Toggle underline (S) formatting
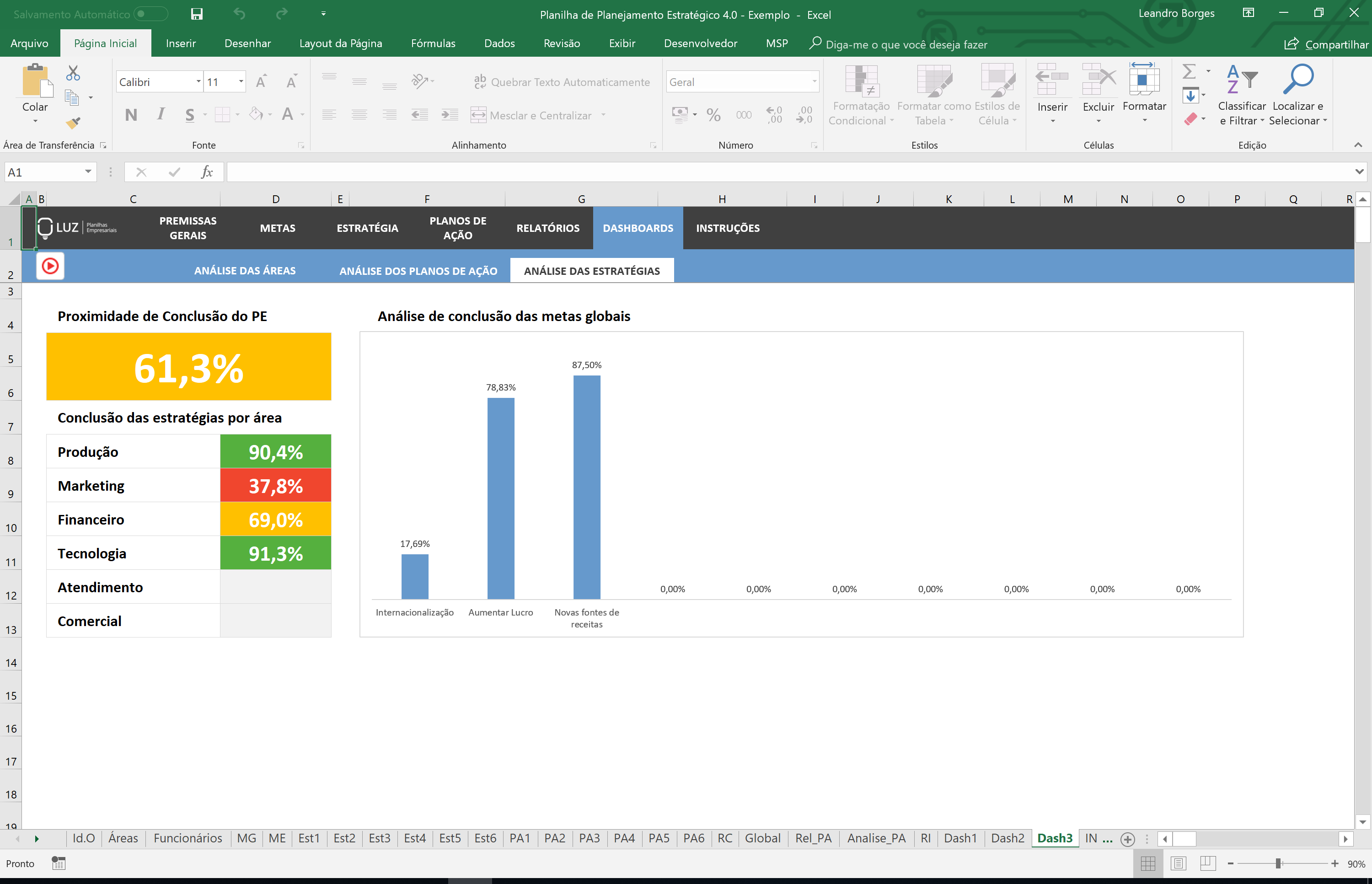 [190, 115]
